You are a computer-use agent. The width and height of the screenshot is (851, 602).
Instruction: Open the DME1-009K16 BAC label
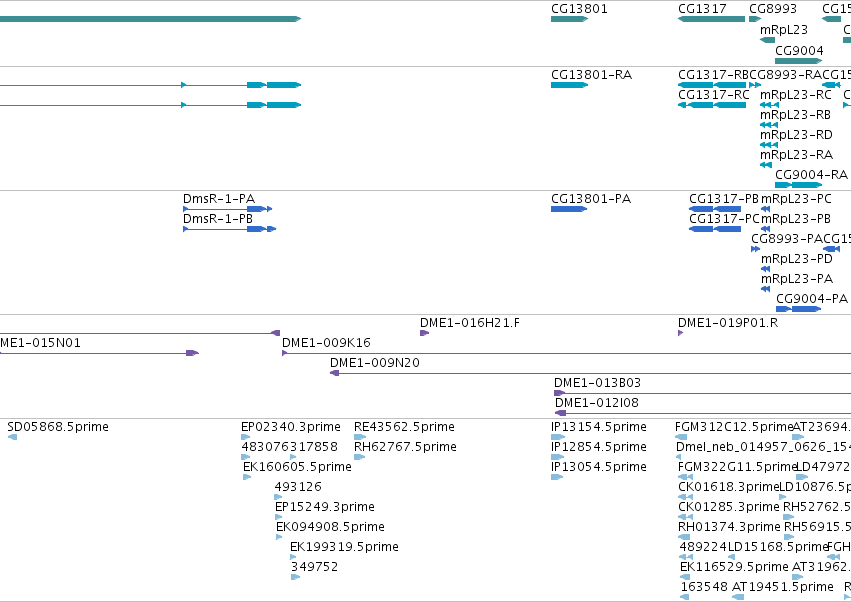point(326,343)
